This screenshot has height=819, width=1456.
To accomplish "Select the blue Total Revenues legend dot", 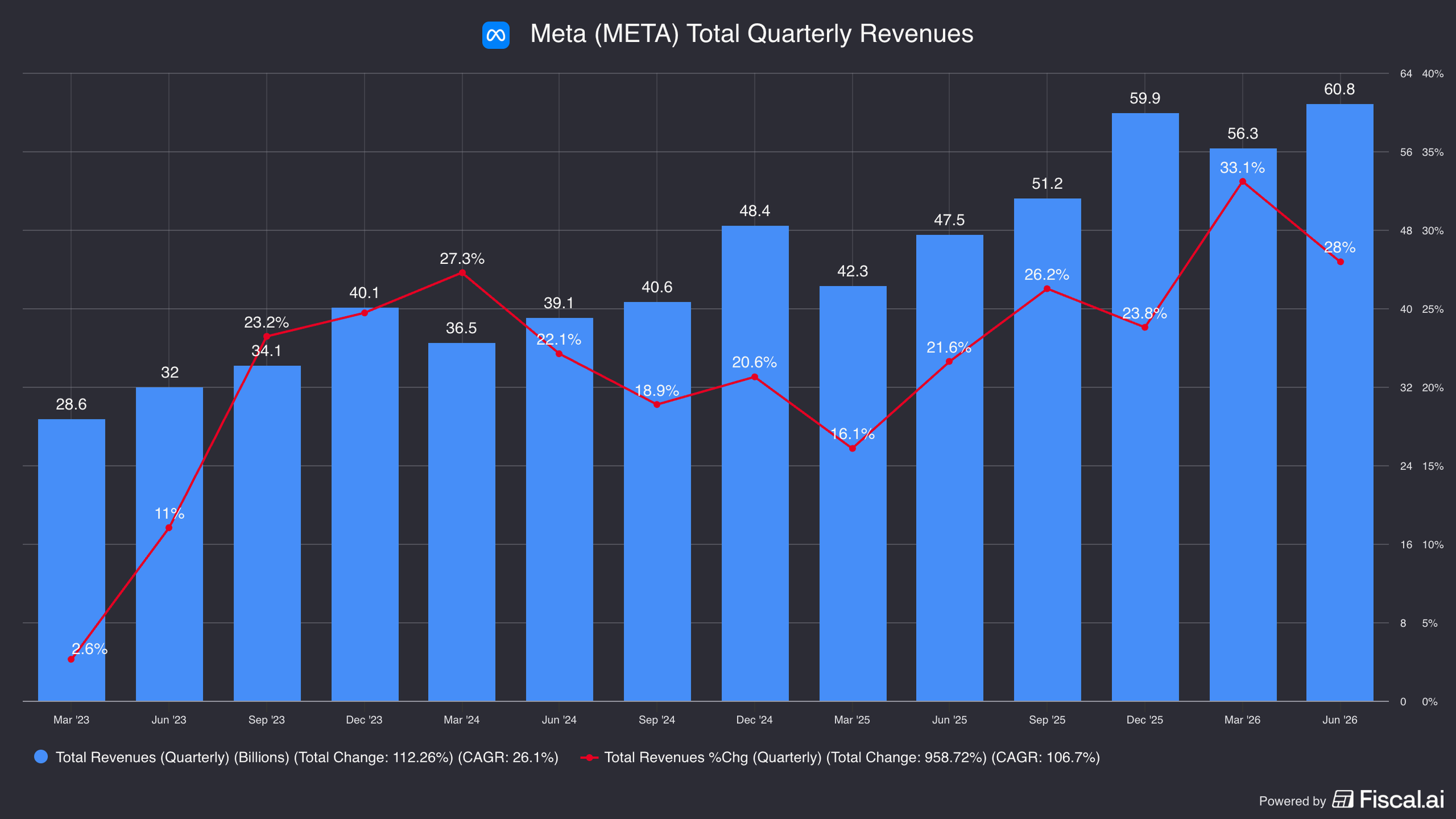I will (x=41, y=757).
